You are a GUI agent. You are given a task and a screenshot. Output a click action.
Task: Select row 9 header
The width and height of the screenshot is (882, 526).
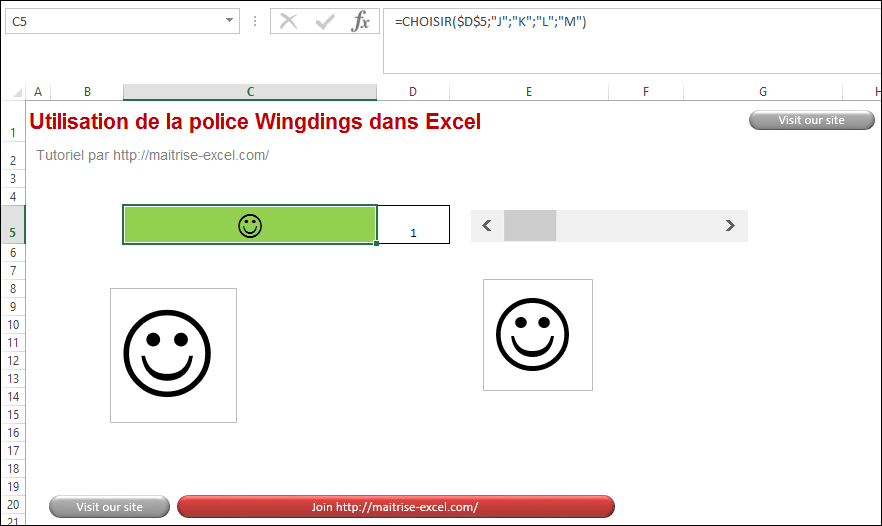pos(13,307)
